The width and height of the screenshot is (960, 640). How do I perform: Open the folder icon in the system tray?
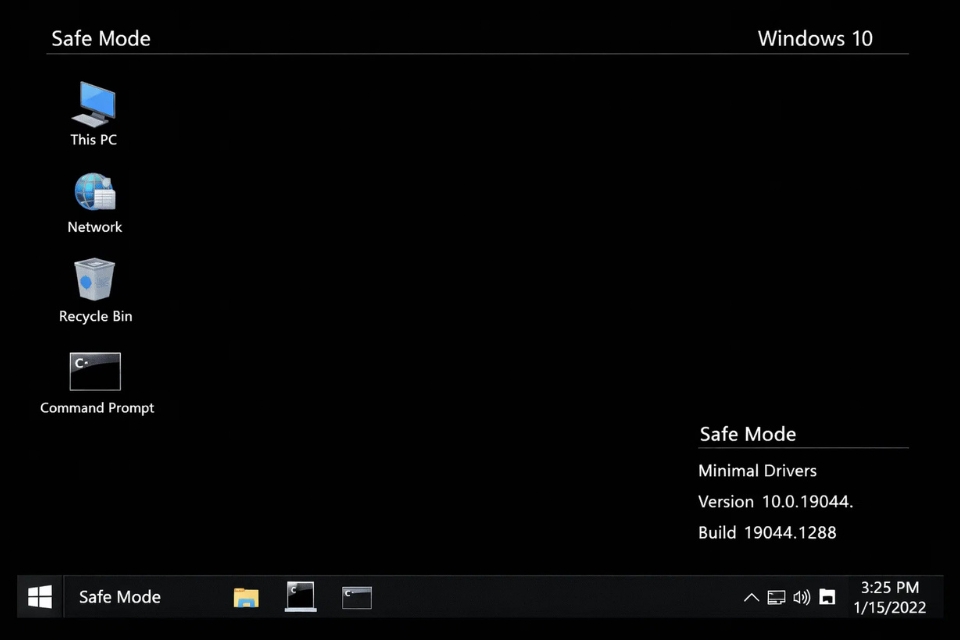(x=826, y=596)
